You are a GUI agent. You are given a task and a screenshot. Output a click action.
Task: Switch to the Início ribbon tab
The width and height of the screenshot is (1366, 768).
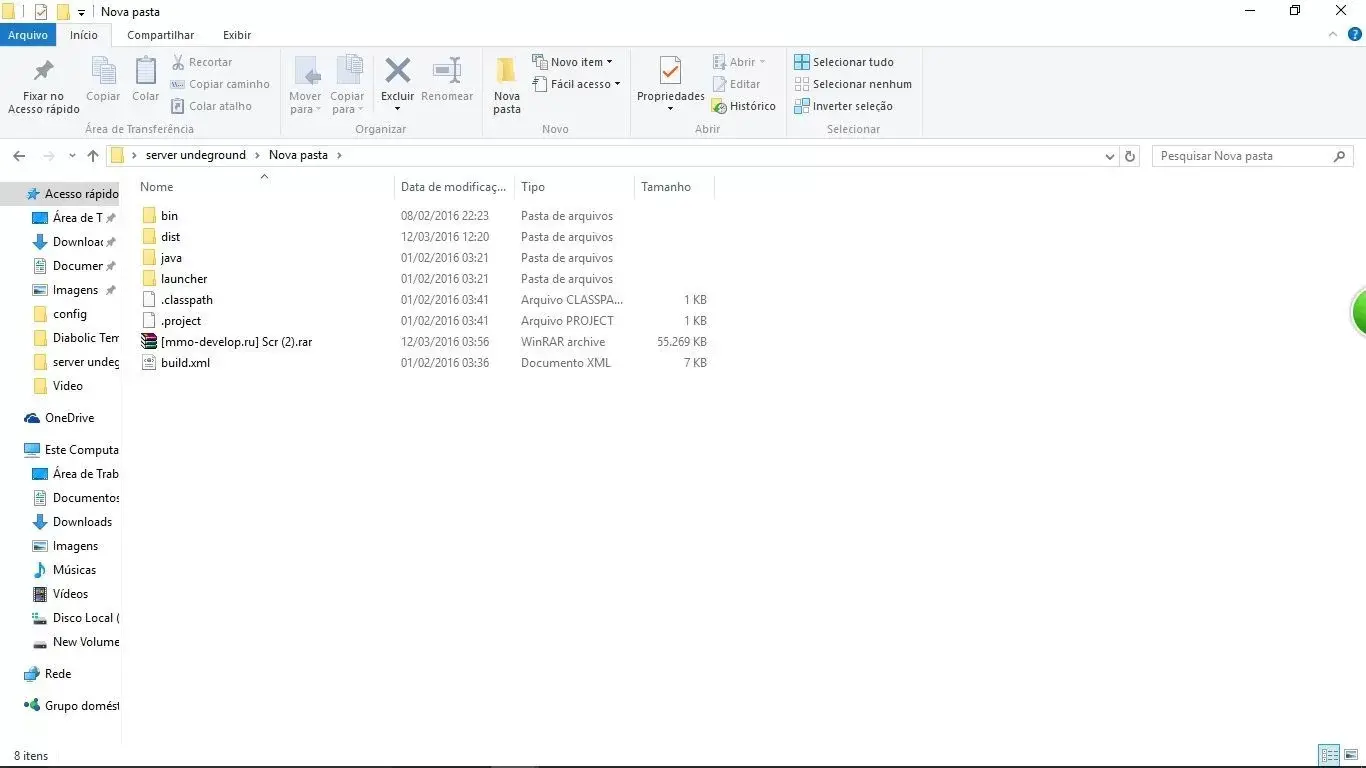(x=84, y=35)
